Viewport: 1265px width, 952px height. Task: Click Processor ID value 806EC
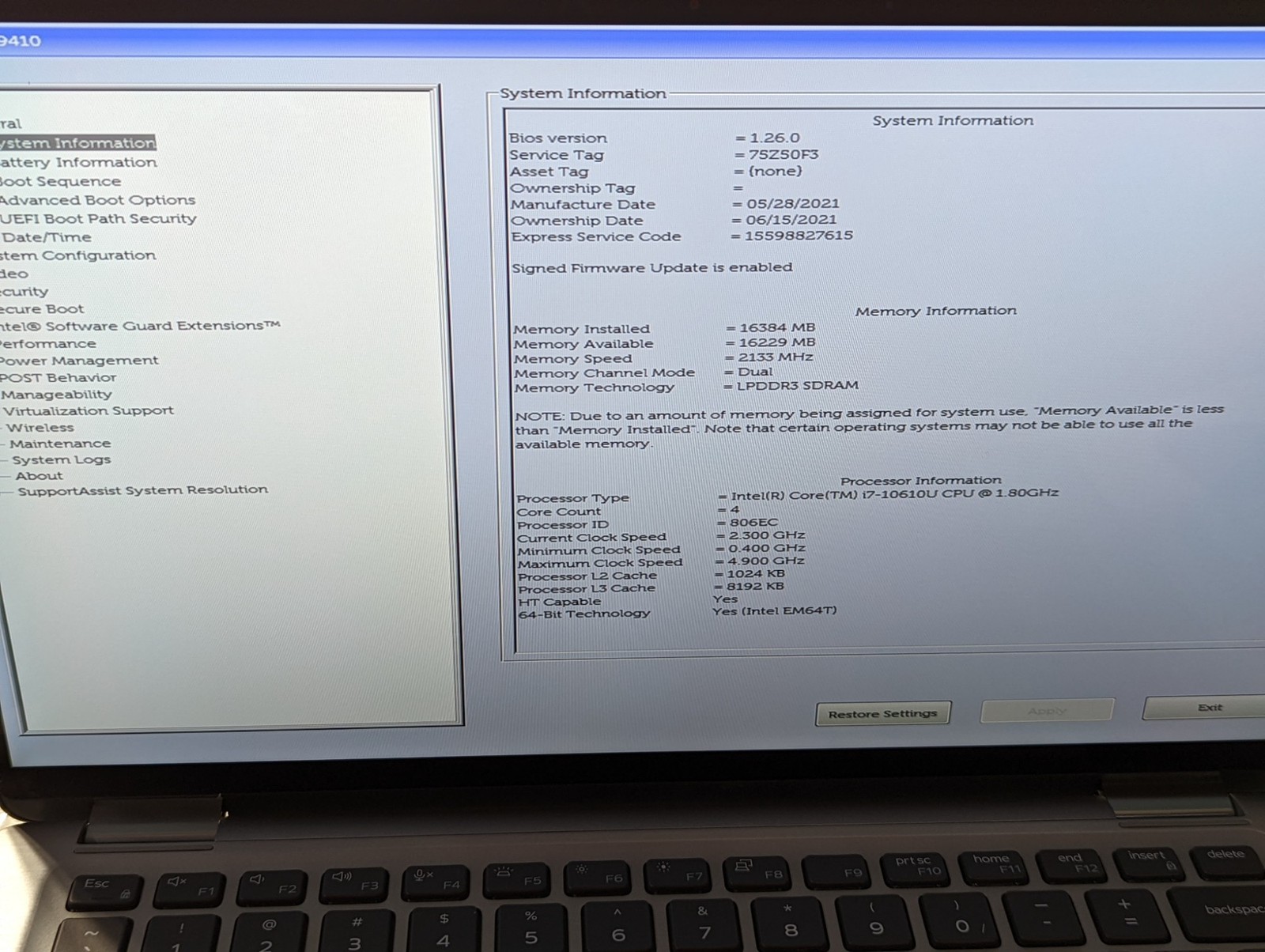click(753, 523)
